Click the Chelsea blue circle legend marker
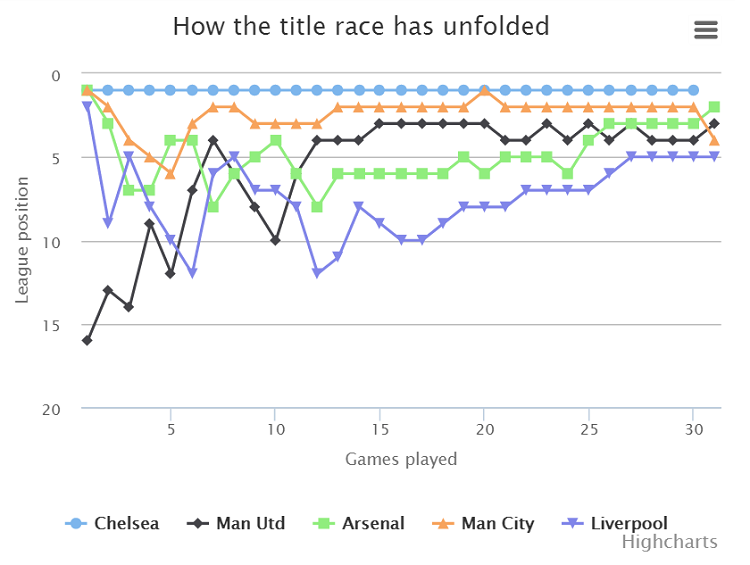The width and height of the screenshot is (750, 565). pyautogui.click(x=76, y=523)
